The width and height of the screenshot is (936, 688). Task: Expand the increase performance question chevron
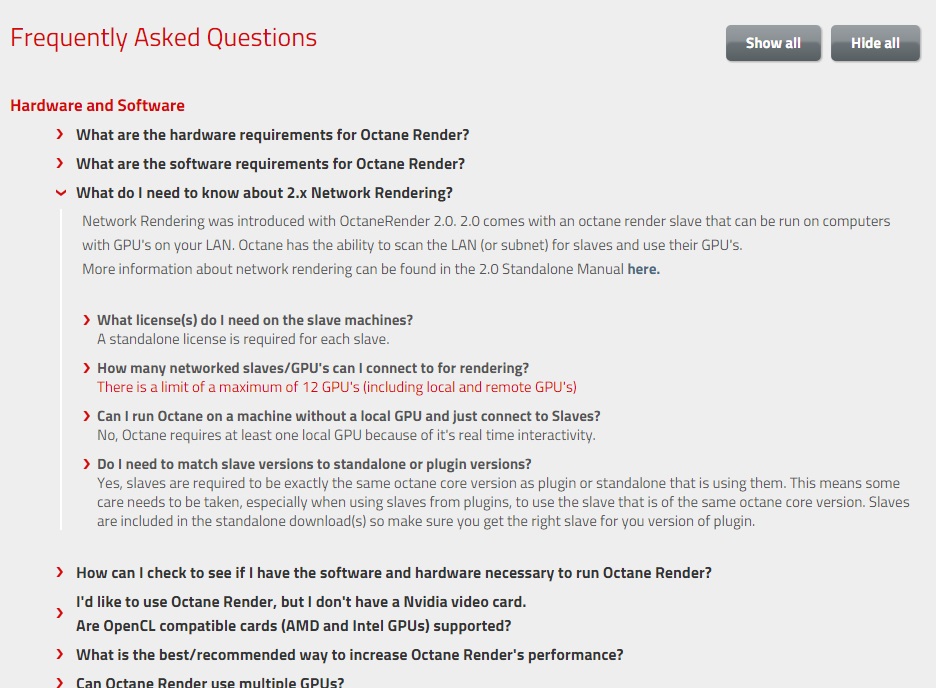tap(61, 654)
